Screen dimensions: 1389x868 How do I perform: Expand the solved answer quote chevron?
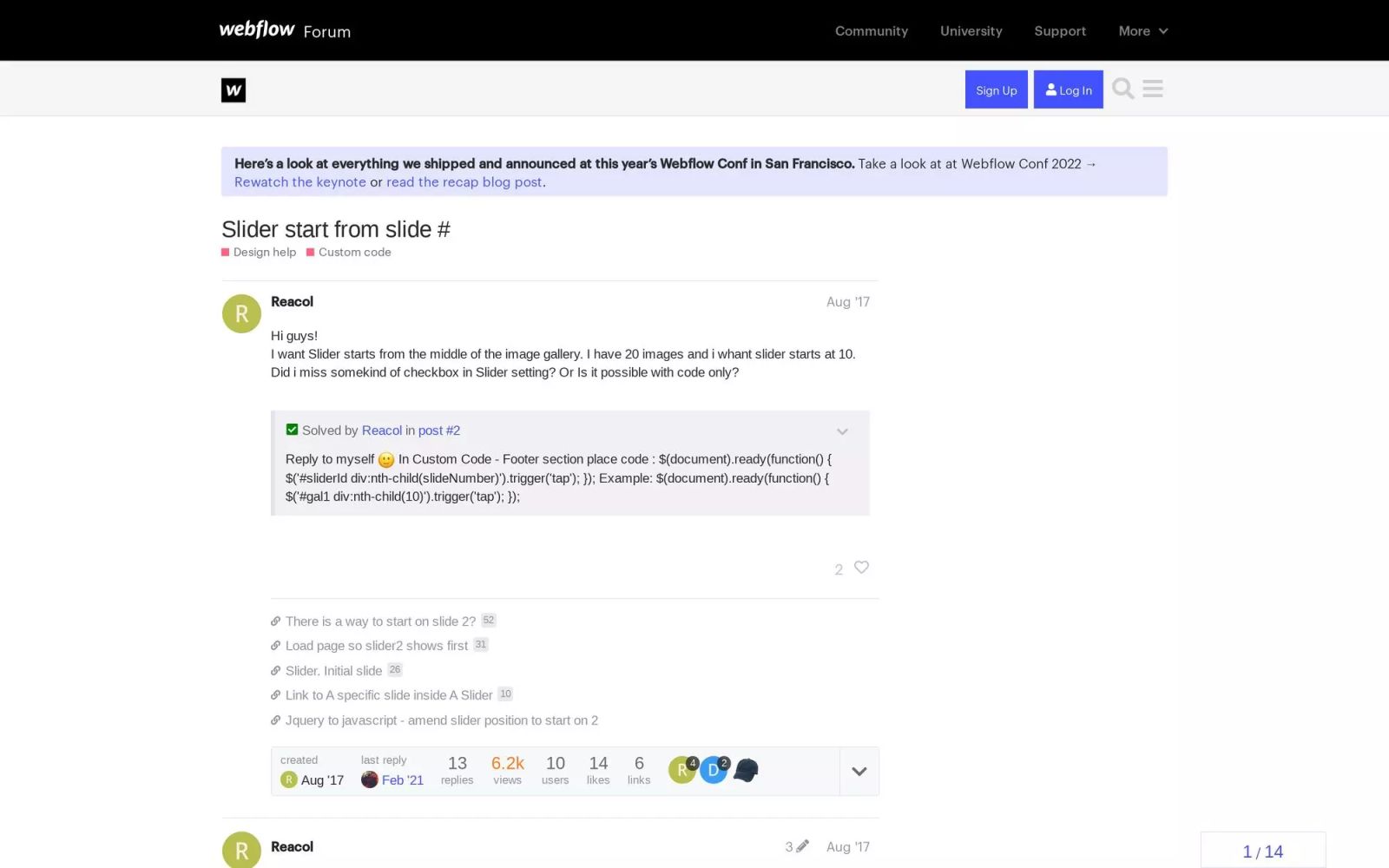click(x=842, y=431)
